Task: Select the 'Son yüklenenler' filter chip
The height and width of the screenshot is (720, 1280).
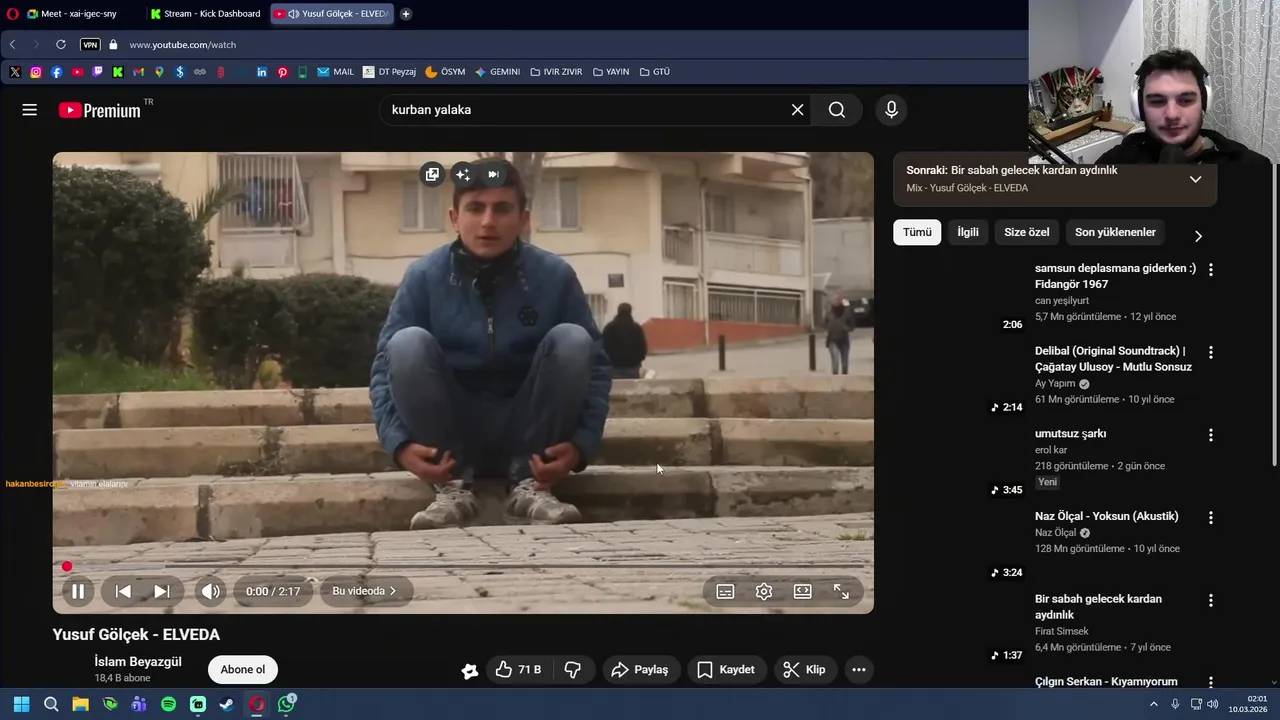Action: tap(1115, 232)
